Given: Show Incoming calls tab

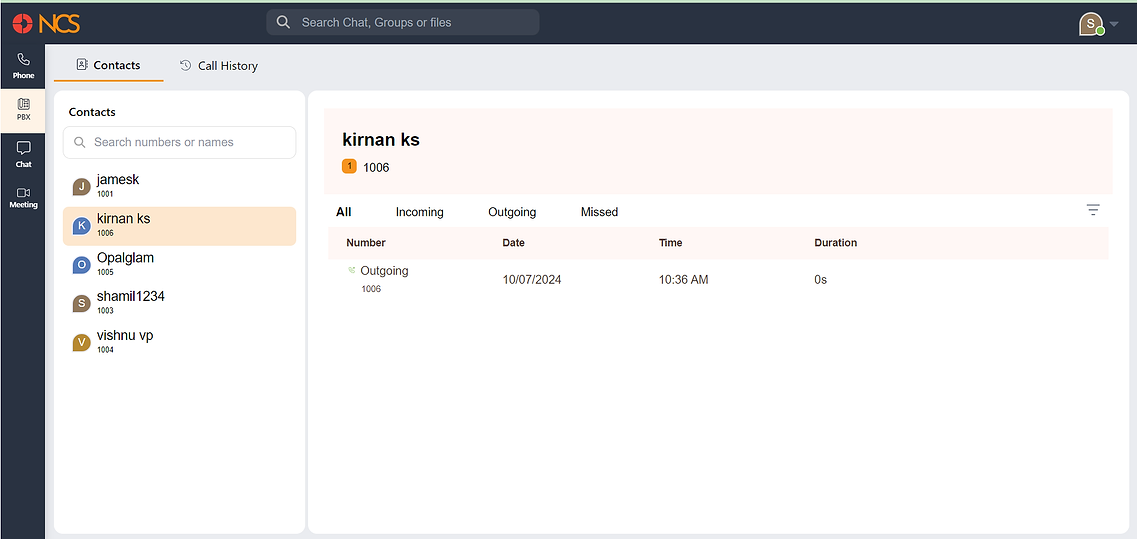Looking at the screenshot, I should [420, 212].
